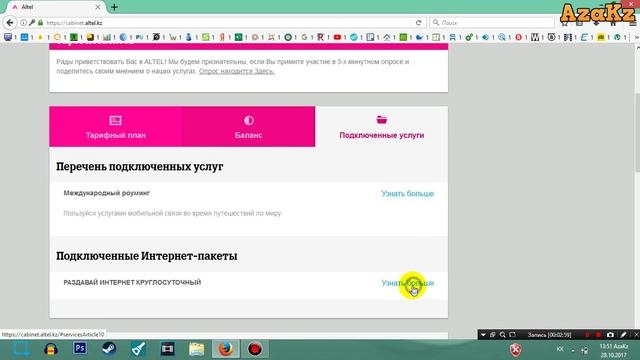The image size is (640, 360).
Task: Select the Altel browser tab
Action: (55, 7)
